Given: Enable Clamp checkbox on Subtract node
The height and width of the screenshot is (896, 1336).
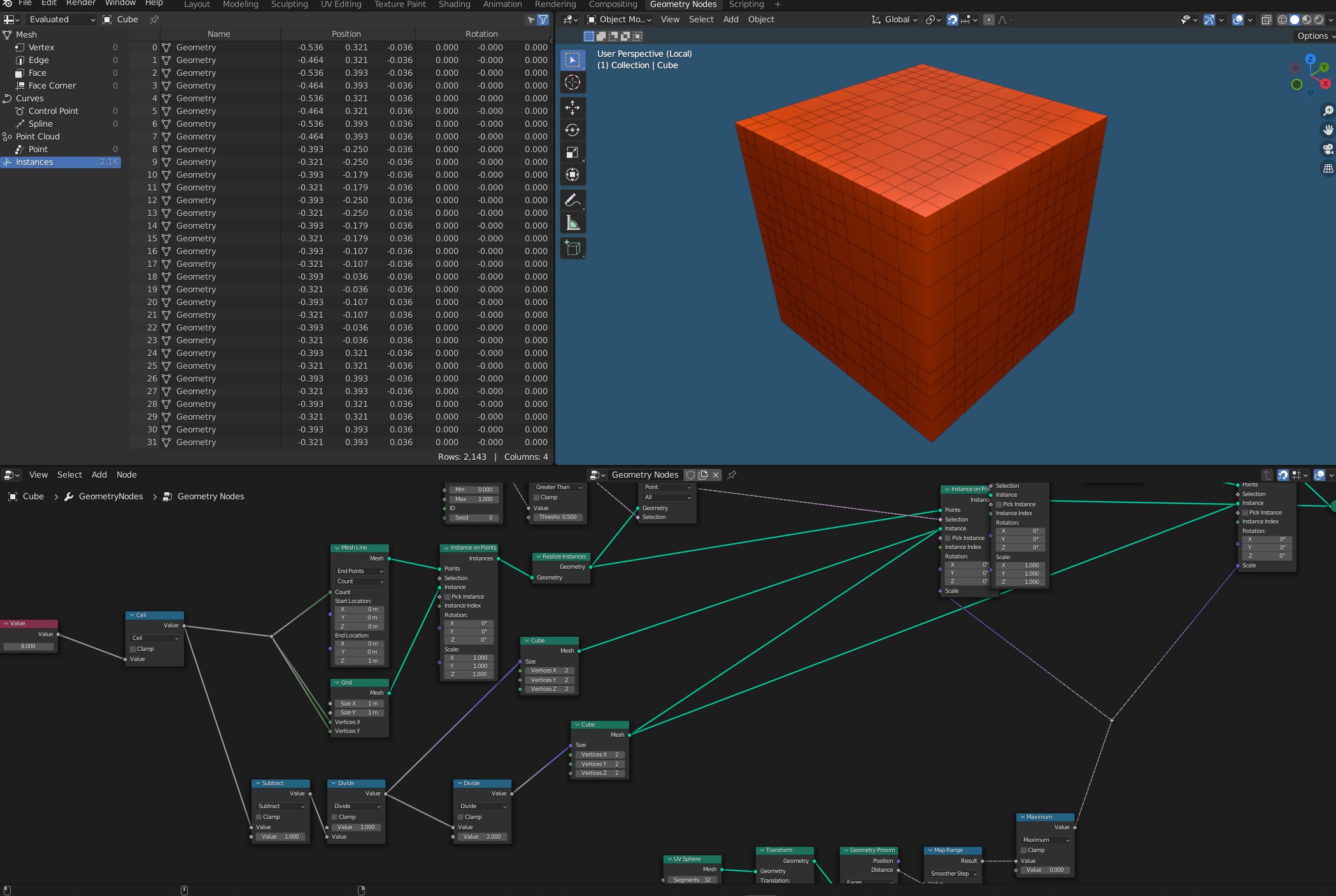Looking at the screenshot, I should [259, 817].
